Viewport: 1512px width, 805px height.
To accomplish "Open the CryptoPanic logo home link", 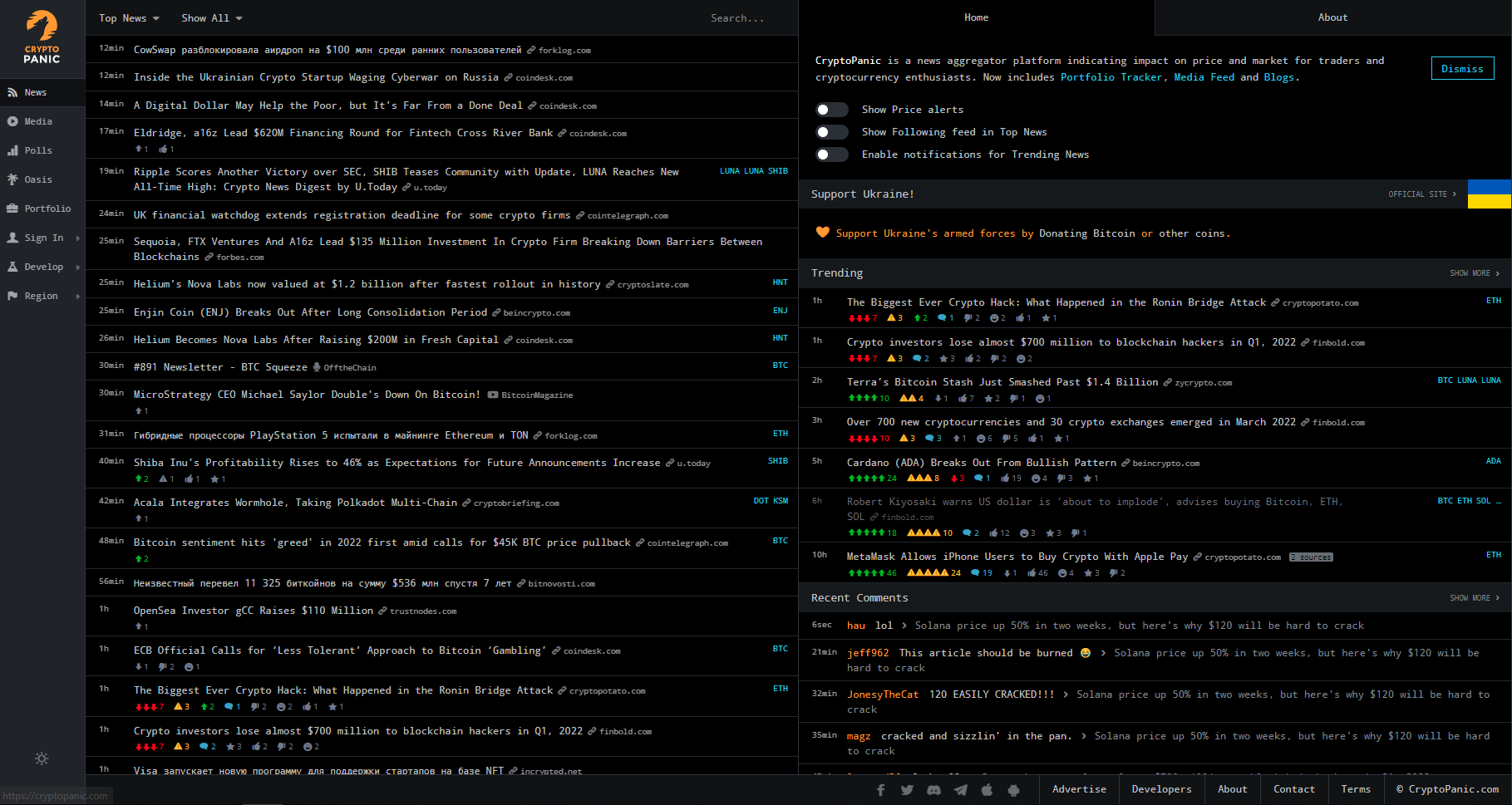I will tap(42, 37).
